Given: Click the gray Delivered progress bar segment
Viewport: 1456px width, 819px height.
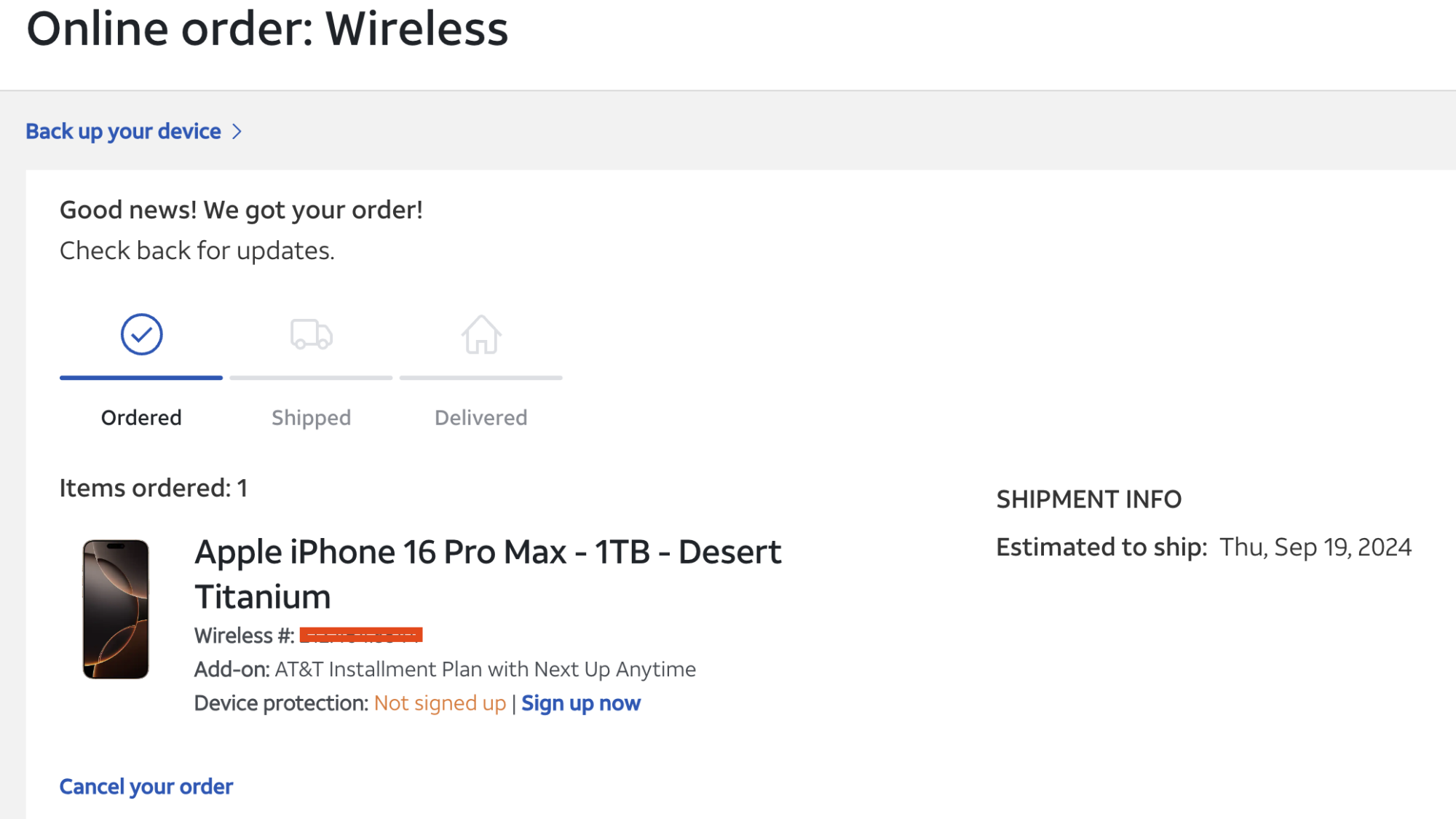Looking at the screenshot, I should pyautogui.click(x=481, y=378).
